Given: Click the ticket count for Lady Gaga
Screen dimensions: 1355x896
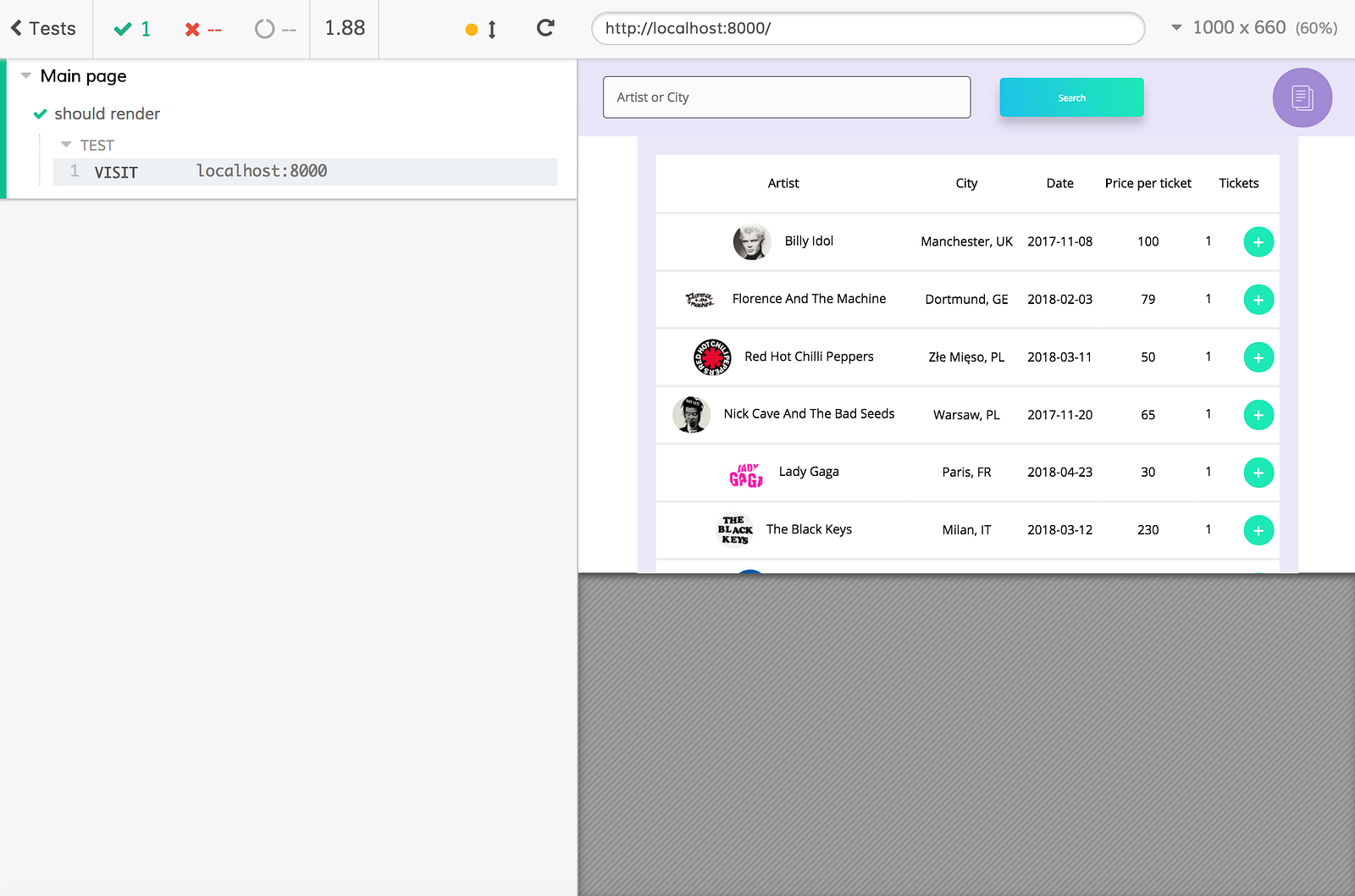Looking at the screenshot, I should click(x=1208, y=471).
